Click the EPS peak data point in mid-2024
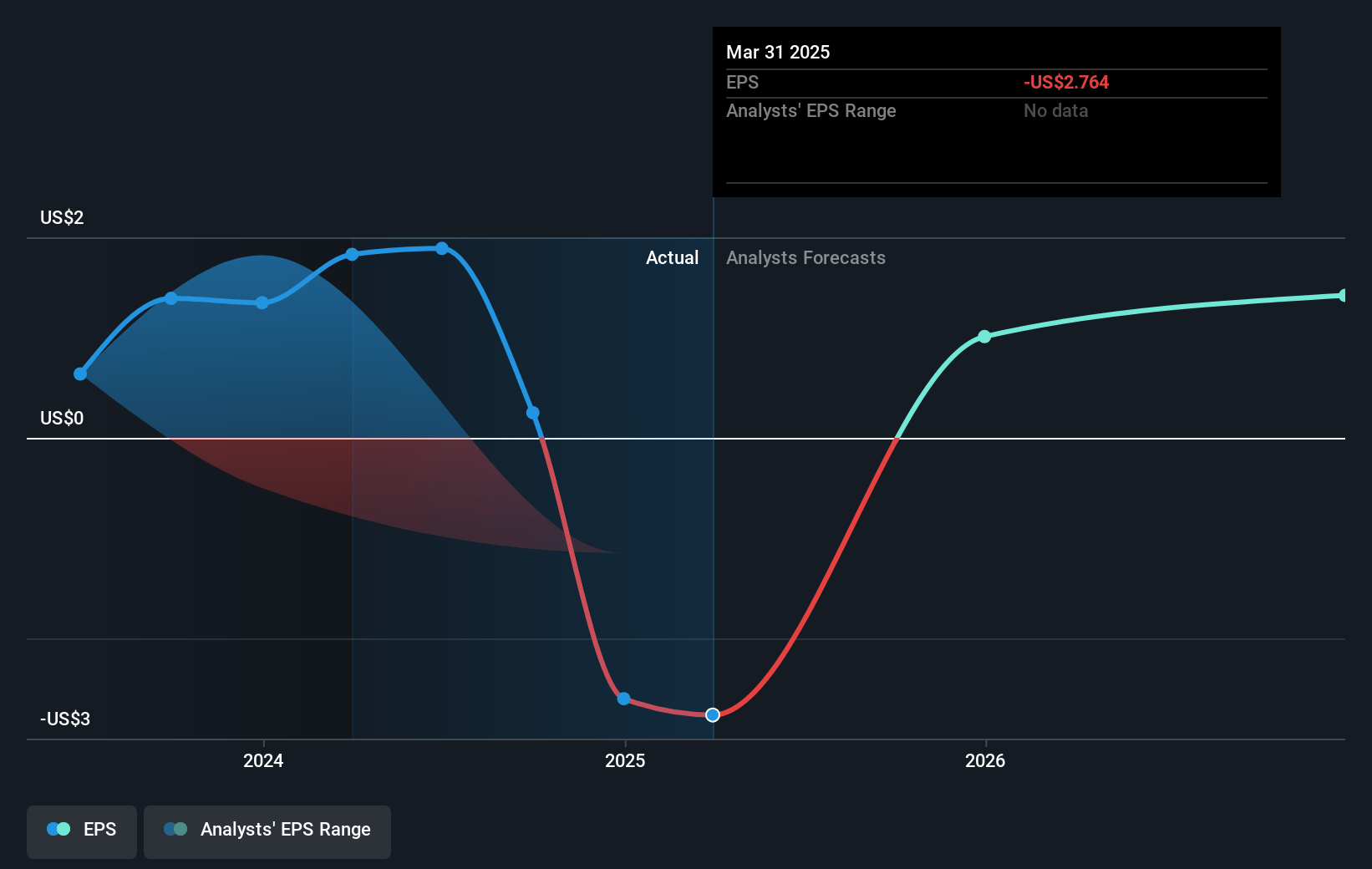The height and width of the screenshot is (869, 1372). pyautogui.click(x=442, y=248)
